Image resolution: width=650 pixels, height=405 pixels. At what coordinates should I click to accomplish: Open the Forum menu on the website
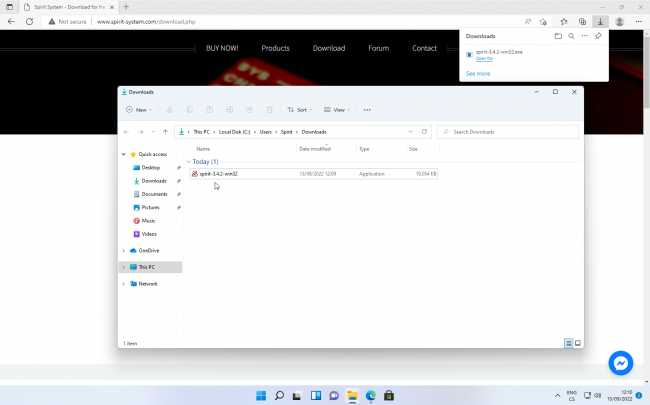point(378,48)
